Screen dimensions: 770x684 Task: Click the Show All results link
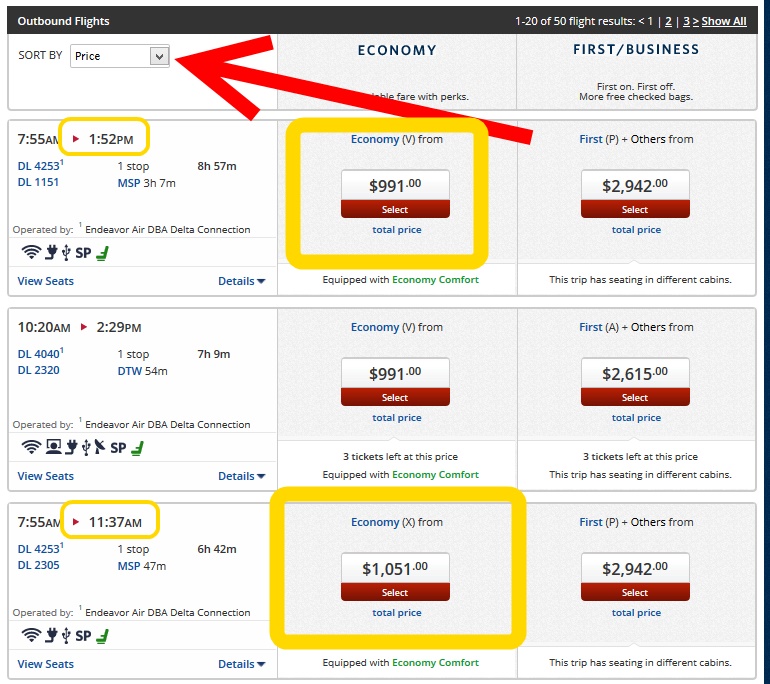[x=723, y=21]
